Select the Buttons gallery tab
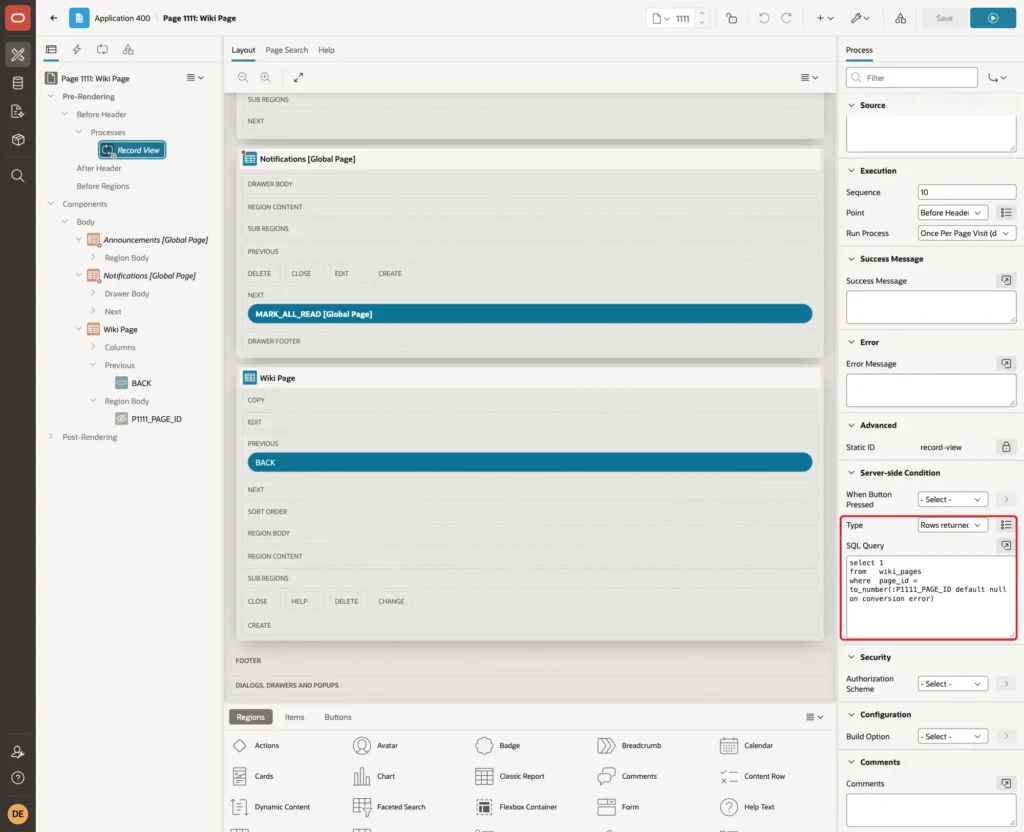Viewport: 1024px width, 832px height. pos(338,716)
